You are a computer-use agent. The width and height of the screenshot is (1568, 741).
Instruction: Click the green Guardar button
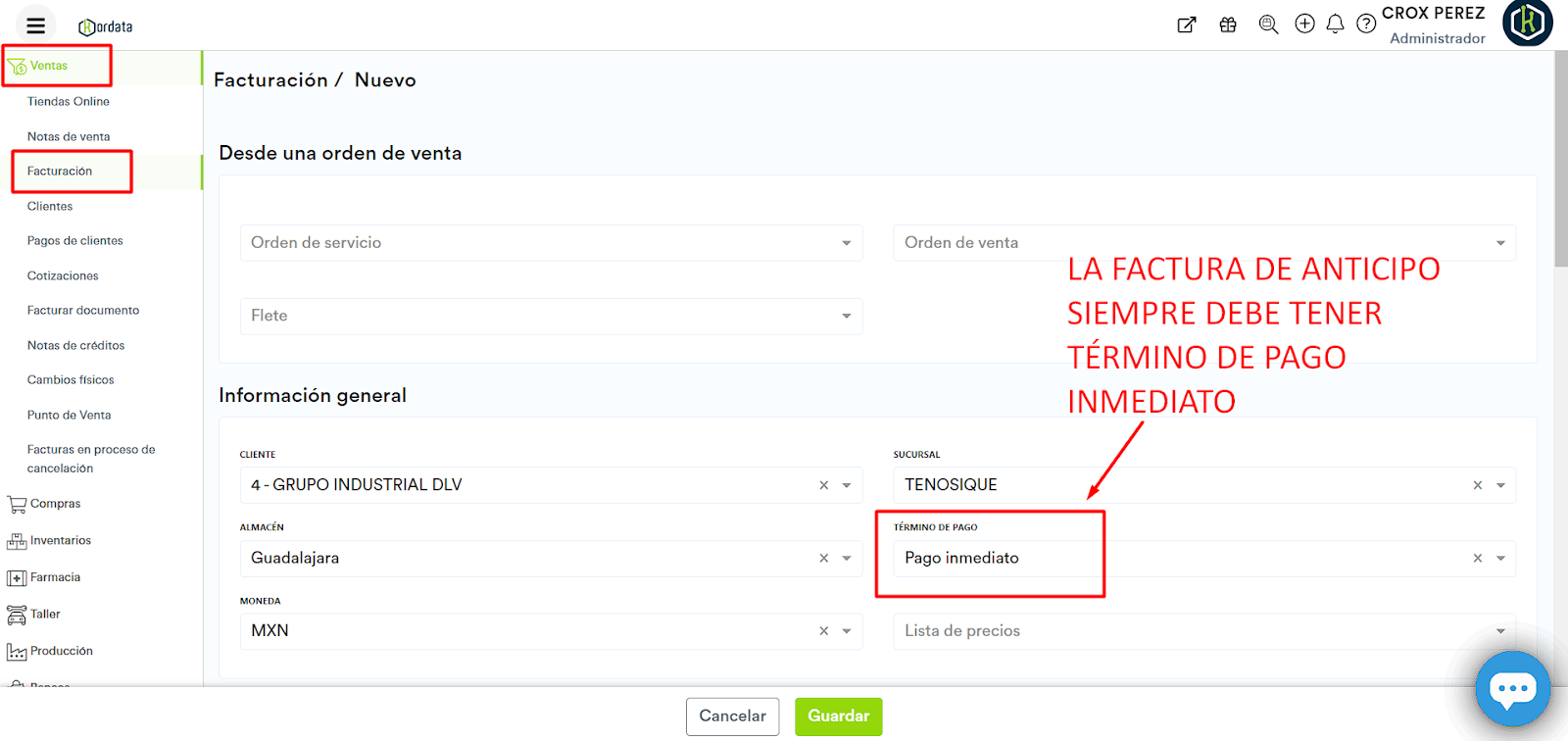pyautogui.click(x=838, y=716)
